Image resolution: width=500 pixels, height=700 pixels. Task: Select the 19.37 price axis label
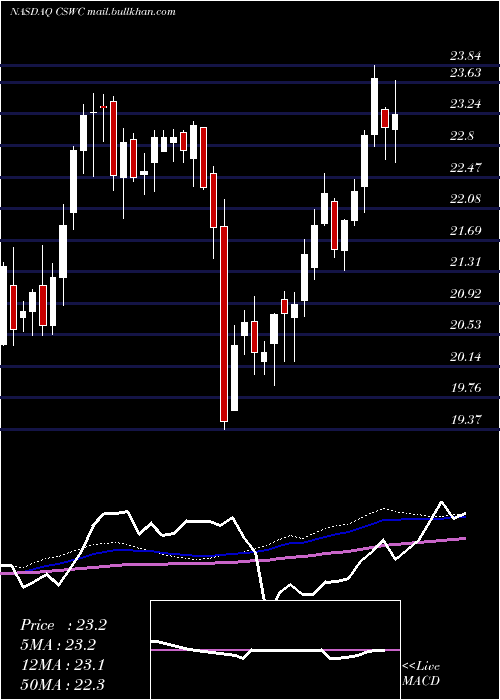click(466, 420)
